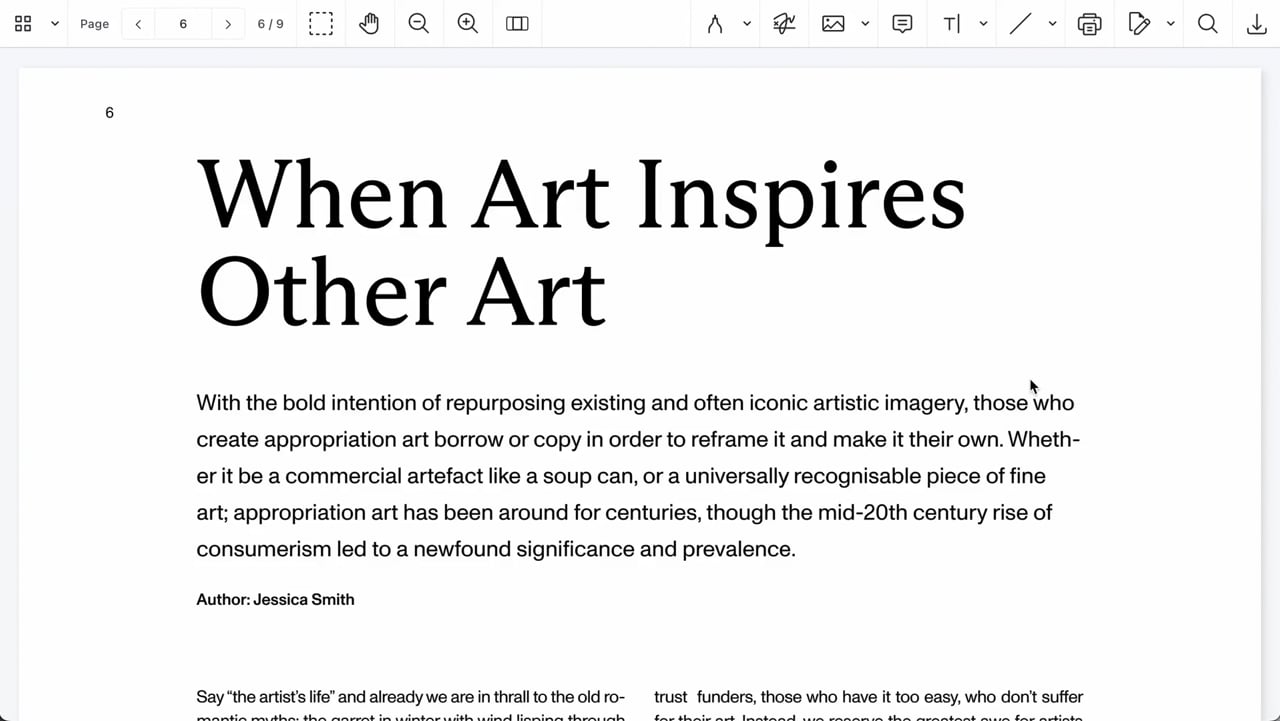Select the text annotation tool
This screenshot has height=721, width=1280.
tap(951, 24)
